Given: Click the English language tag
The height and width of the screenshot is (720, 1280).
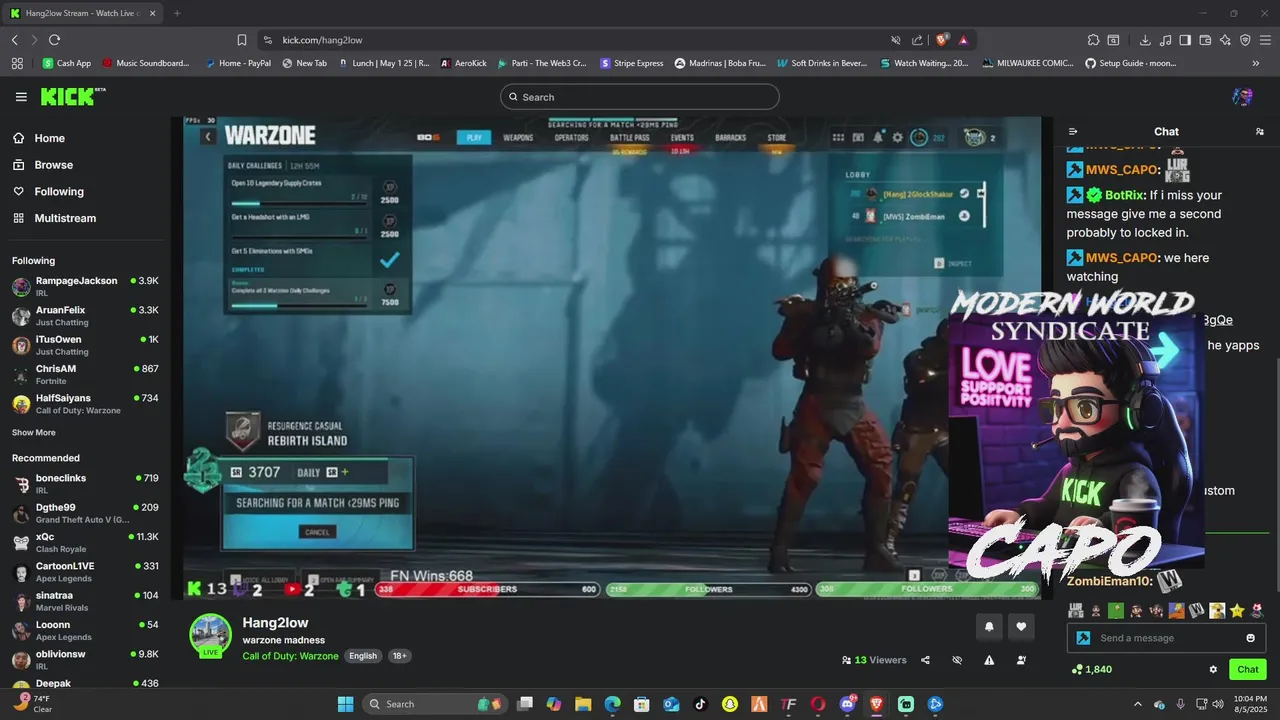Looking at the screenshot, I should (363, 656).
